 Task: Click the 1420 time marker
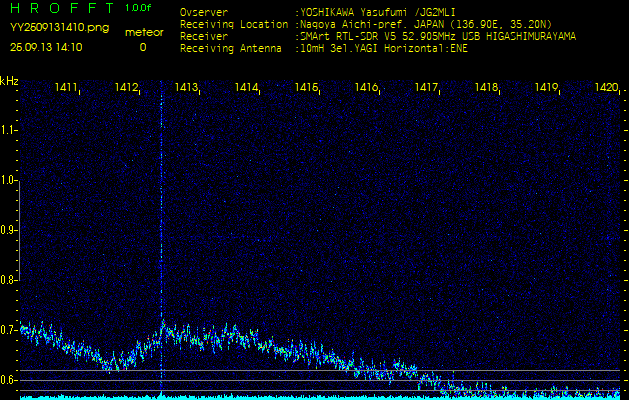[x=606, y=88]
